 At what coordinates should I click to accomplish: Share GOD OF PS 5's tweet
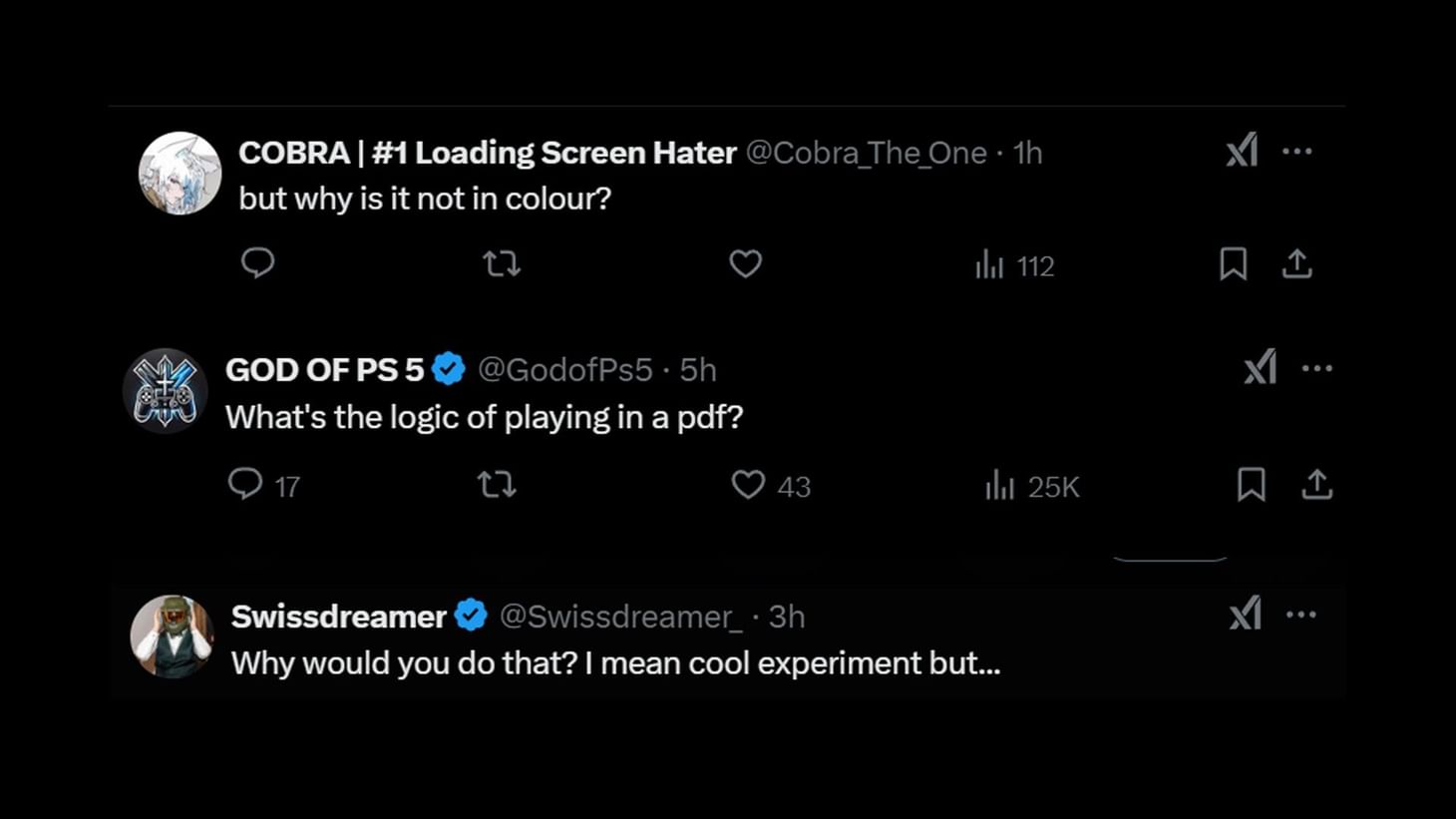[x=1316, y=485]
